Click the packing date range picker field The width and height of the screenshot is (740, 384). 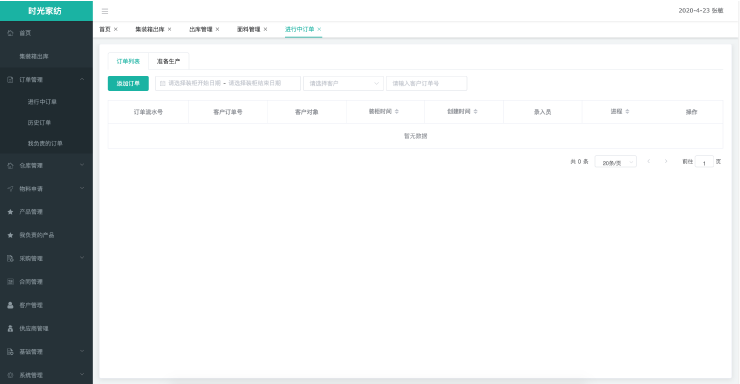pyautogui.click(x=228, y=83)
